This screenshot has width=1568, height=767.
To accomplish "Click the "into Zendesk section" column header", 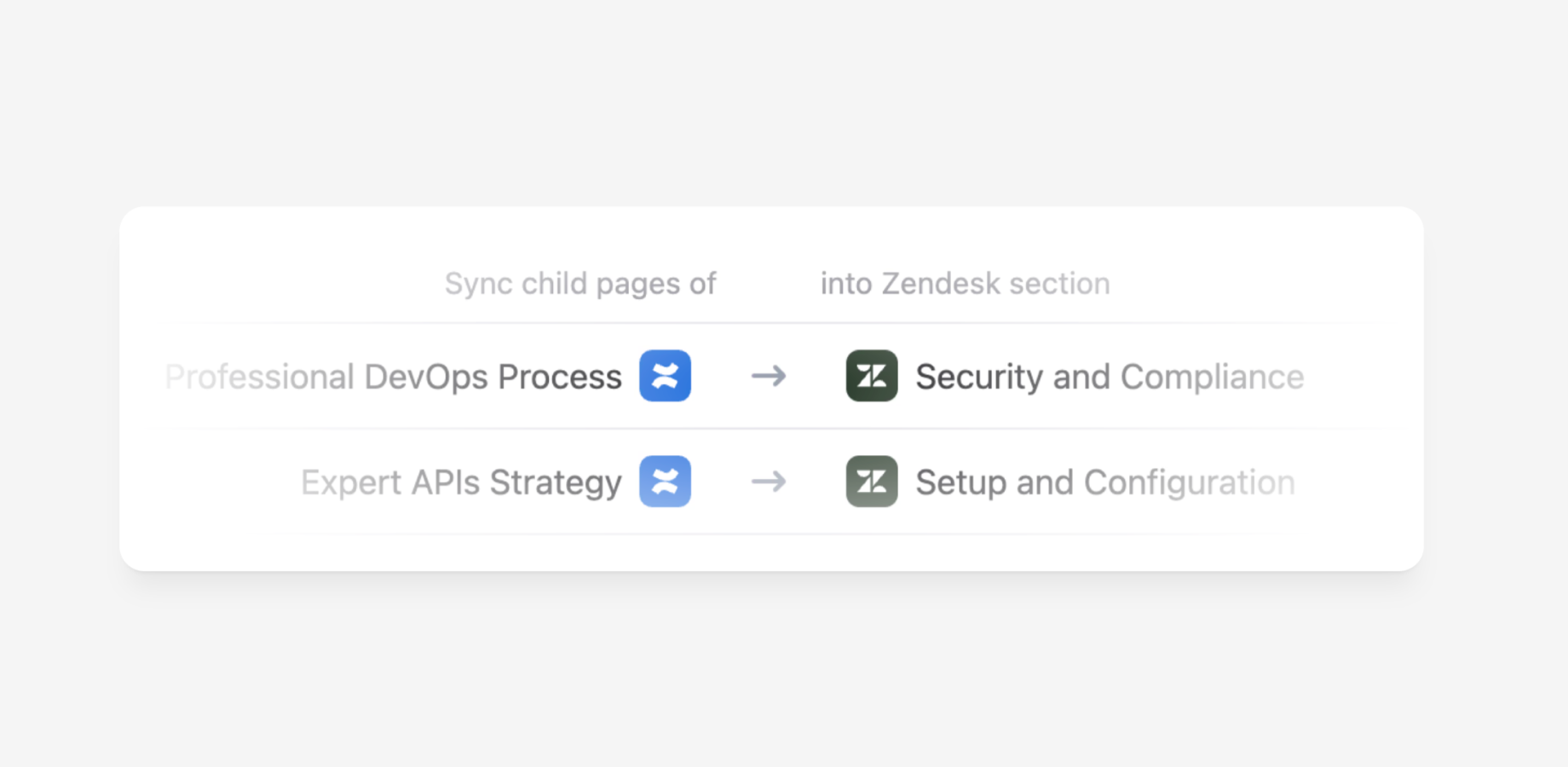I will [x=965, y=284].
